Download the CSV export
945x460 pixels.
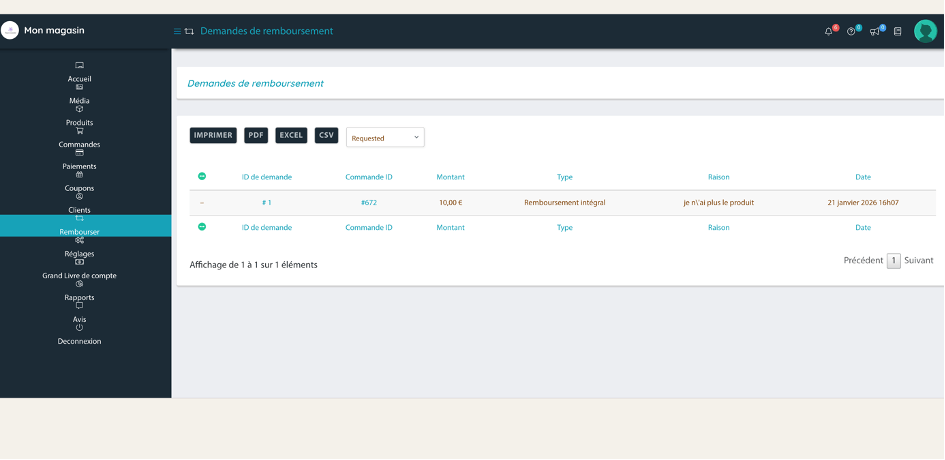(326, 136)
